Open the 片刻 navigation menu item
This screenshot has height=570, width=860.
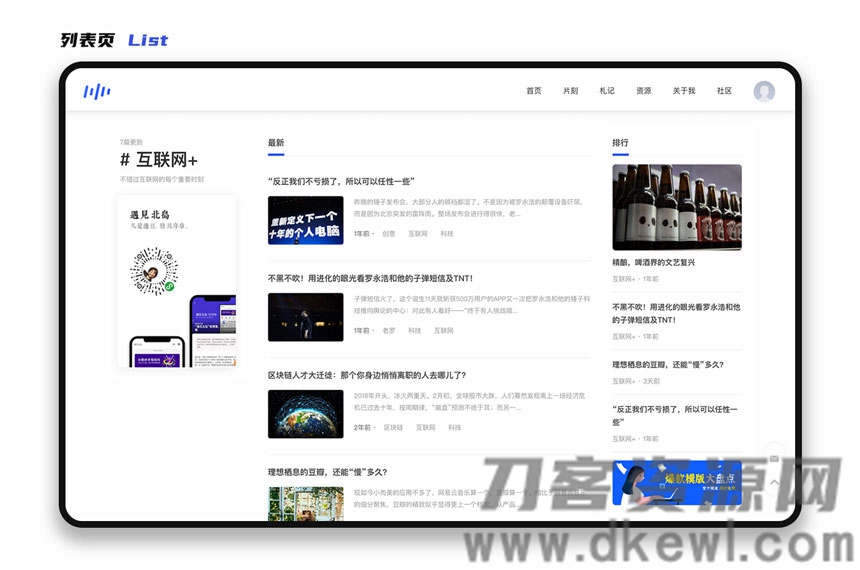(570, 91)
